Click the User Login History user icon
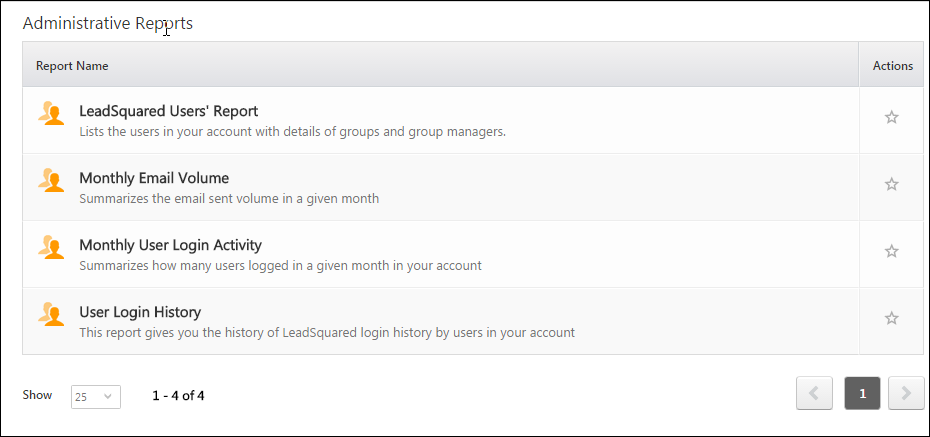Image resolution: width=930 pixels, height=437 pixels. 50,314
